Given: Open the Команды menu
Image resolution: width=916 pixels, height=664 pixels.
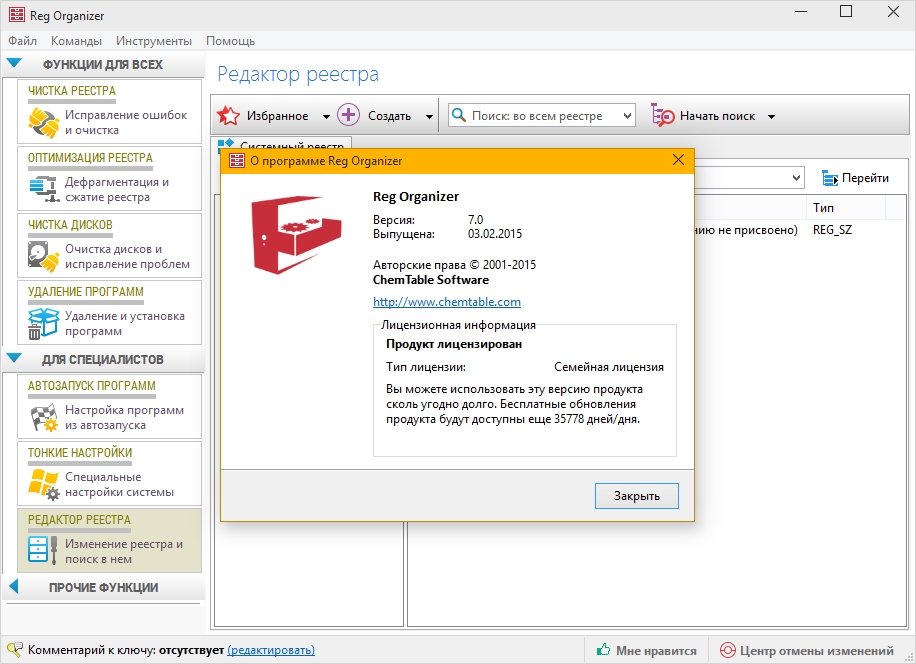Looking at the screenshot, I should 77,41.
